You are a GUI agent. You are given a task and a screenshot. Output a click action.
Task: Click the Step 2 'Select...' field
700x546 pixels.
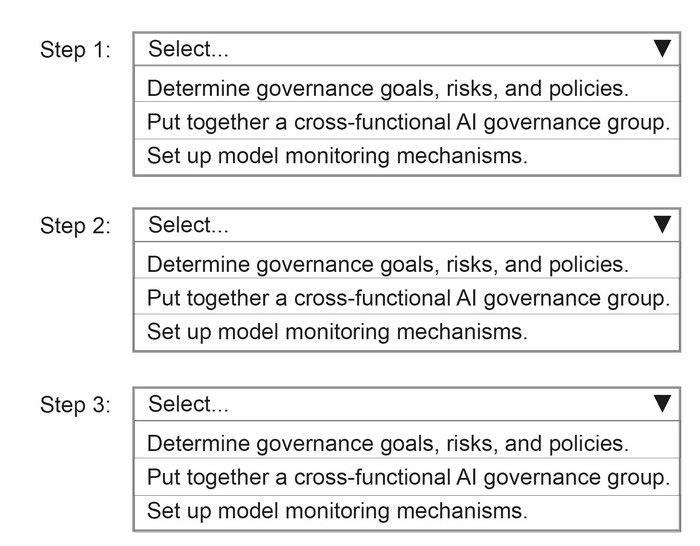click(407, 225)
